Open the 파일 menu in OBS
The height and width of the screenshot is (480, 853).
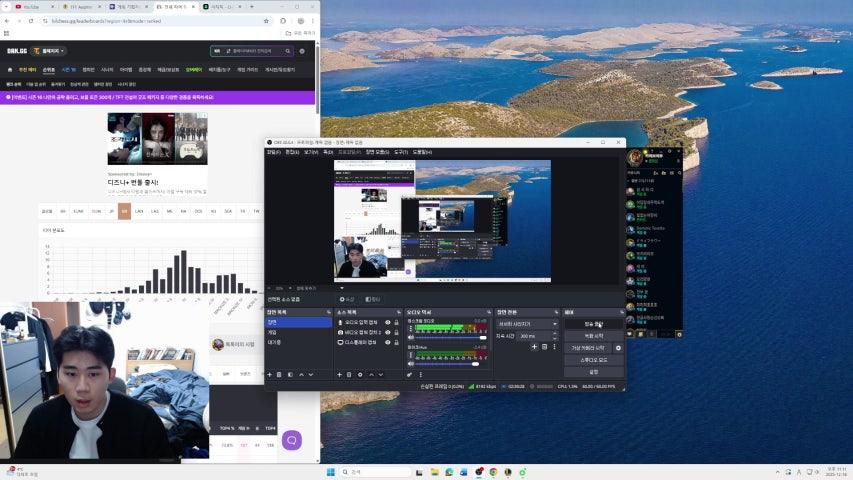(273, 152)
